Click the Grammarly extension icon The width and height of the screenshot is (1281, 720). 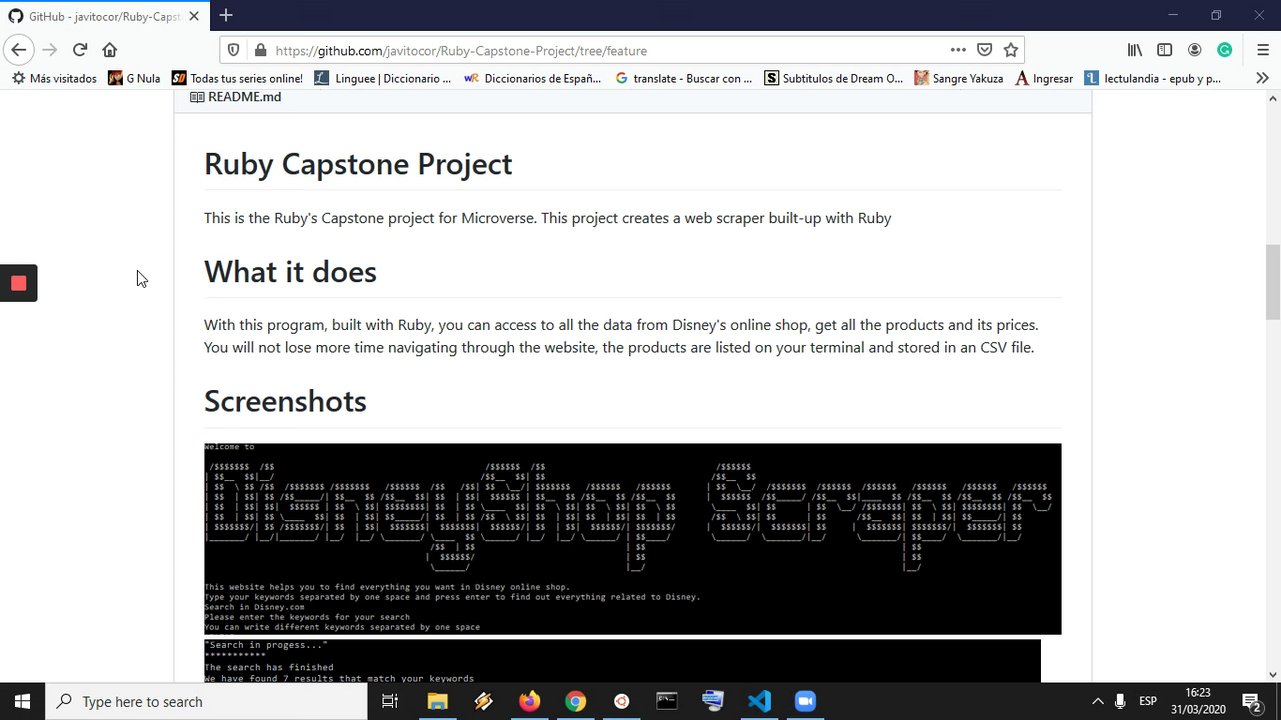click(x=1225, y=50)
